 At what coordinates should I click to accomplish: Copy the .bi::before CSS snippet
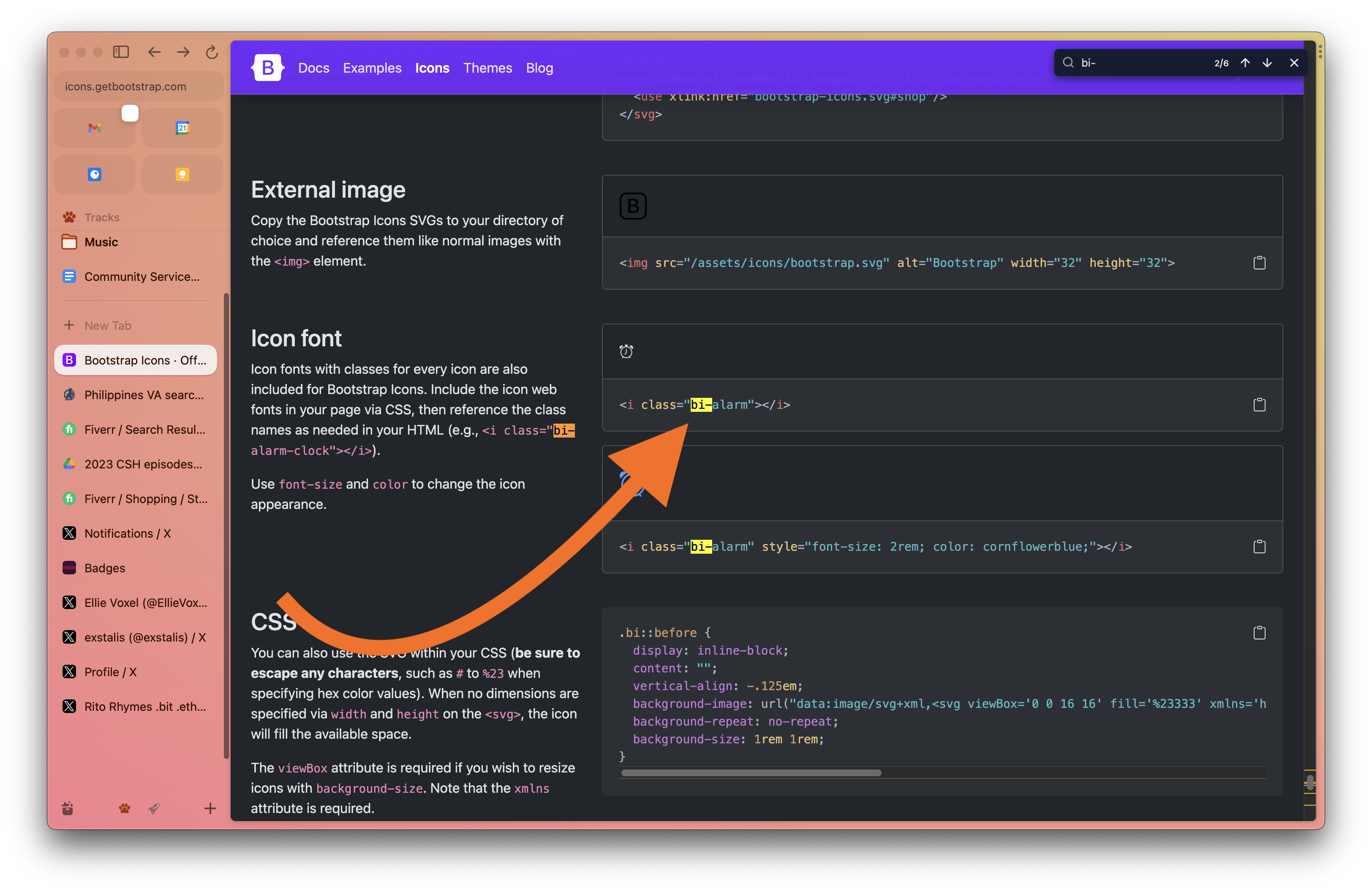pos(1260,633)
